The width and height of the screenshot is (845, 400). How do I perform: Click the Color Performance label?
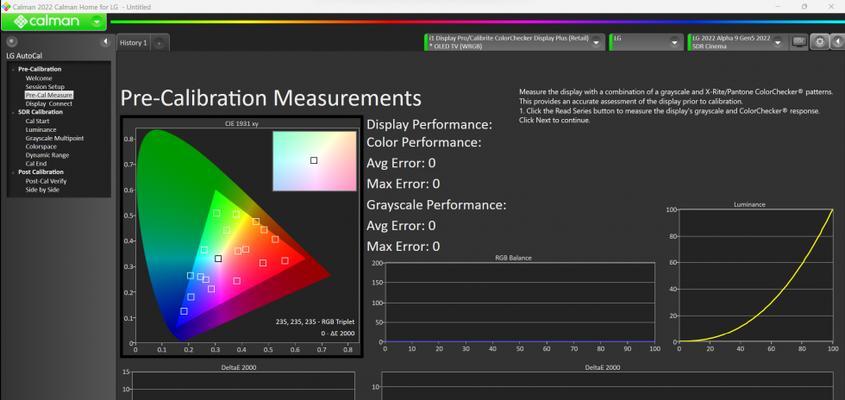pos(424,143)
